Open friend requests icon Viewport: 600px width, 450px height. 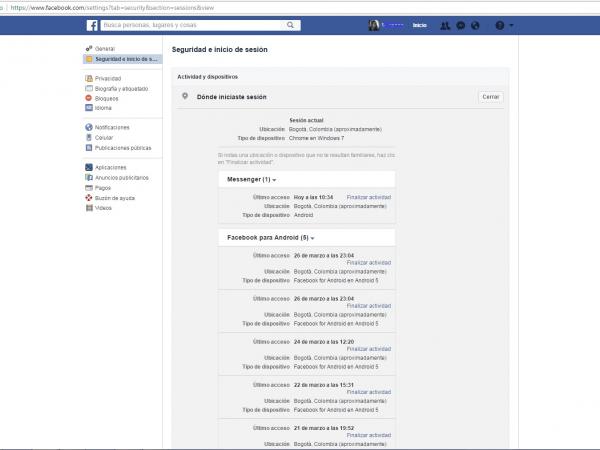(445, 26)
